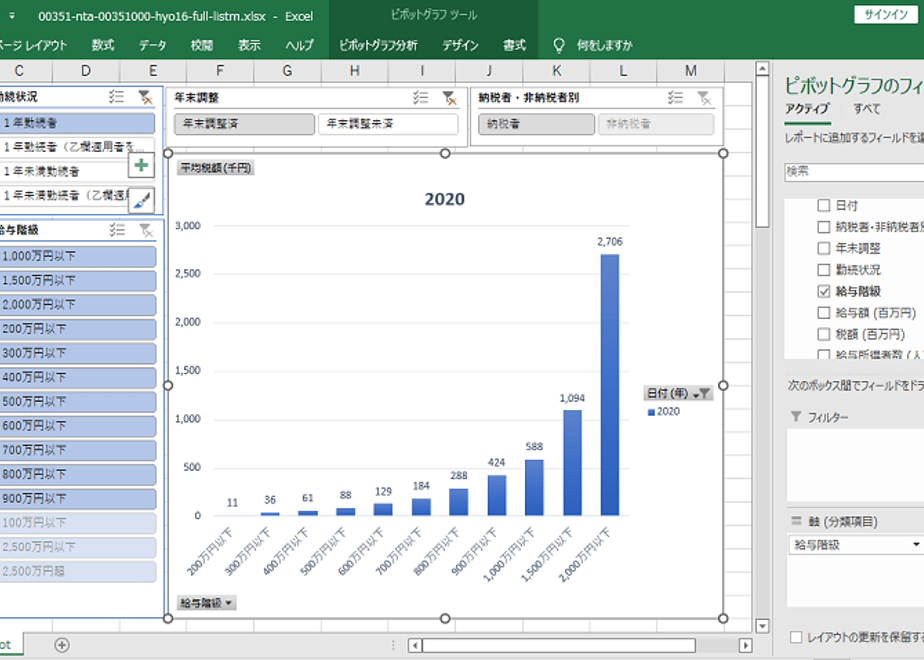
Task: Select 年末調整未済 slicer button
Action: tap(388, 124)
